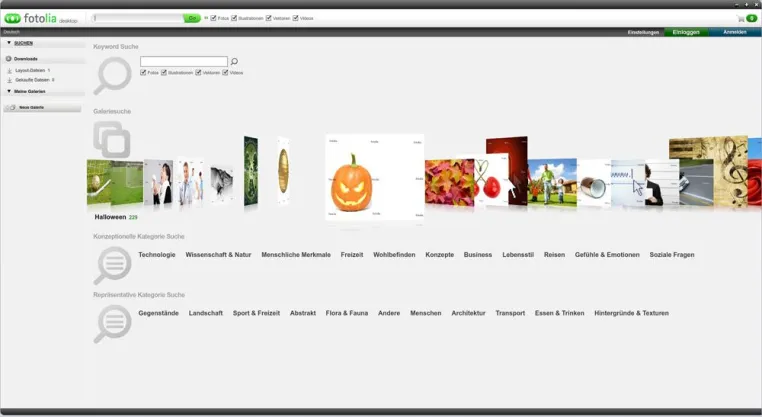
Task: Select Layout-Dateien in sidebar
Action: 30,70
